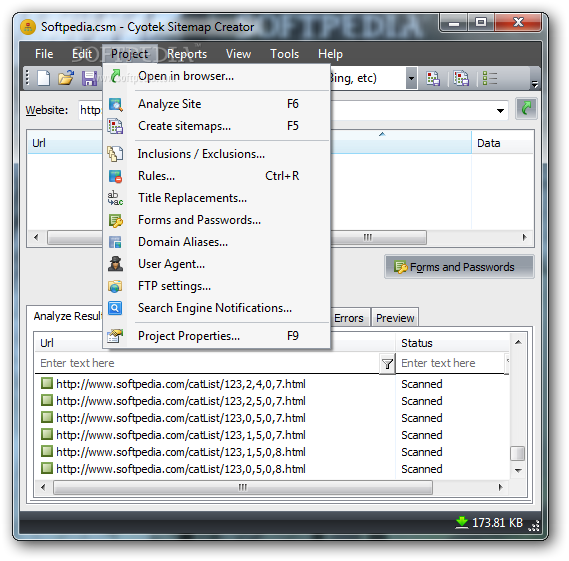
Task: Toggle checkbox for catList/123,2,4,0,7.html
Action: pos(47,383)
